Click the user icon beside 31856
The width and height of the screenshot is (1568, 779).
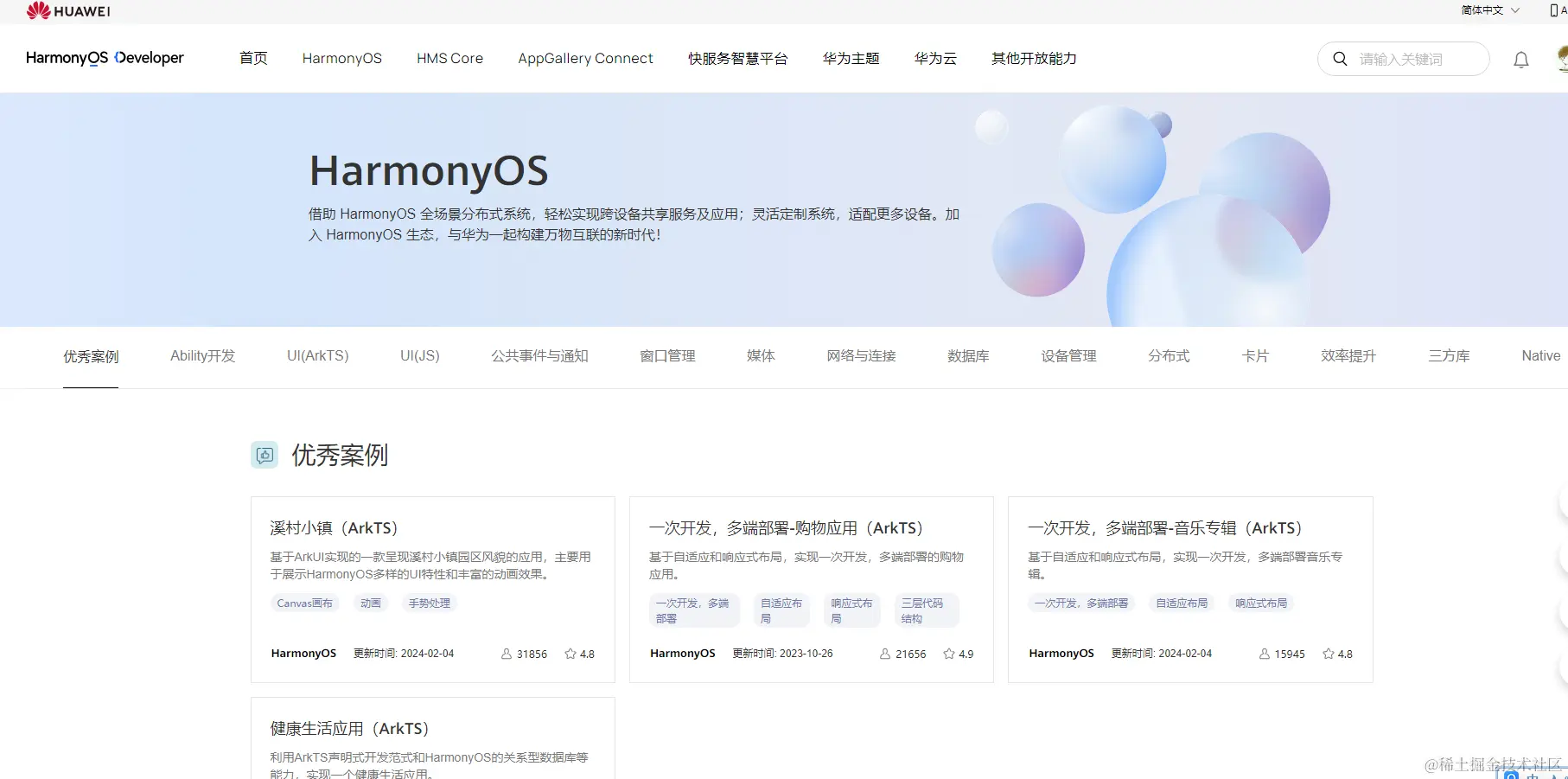pyautogui.click(x=507, y=654)
